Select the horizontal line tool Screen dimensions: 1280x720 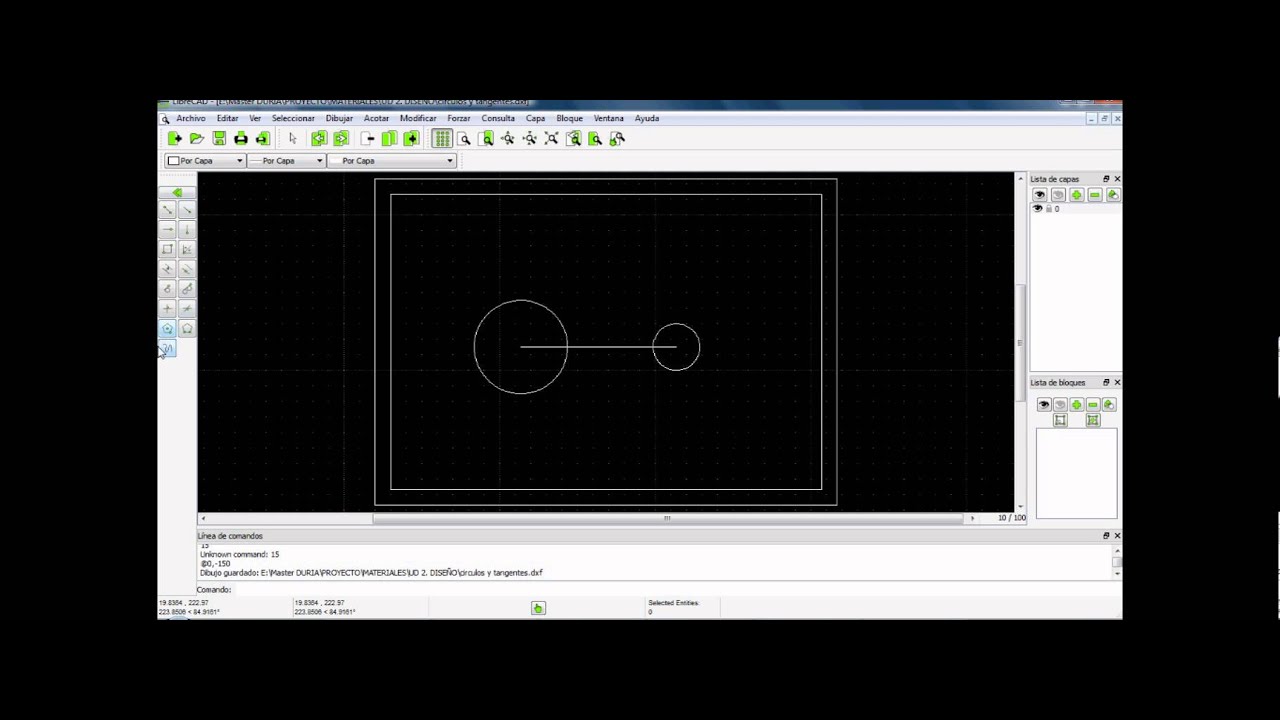click(x=167, y=230)
